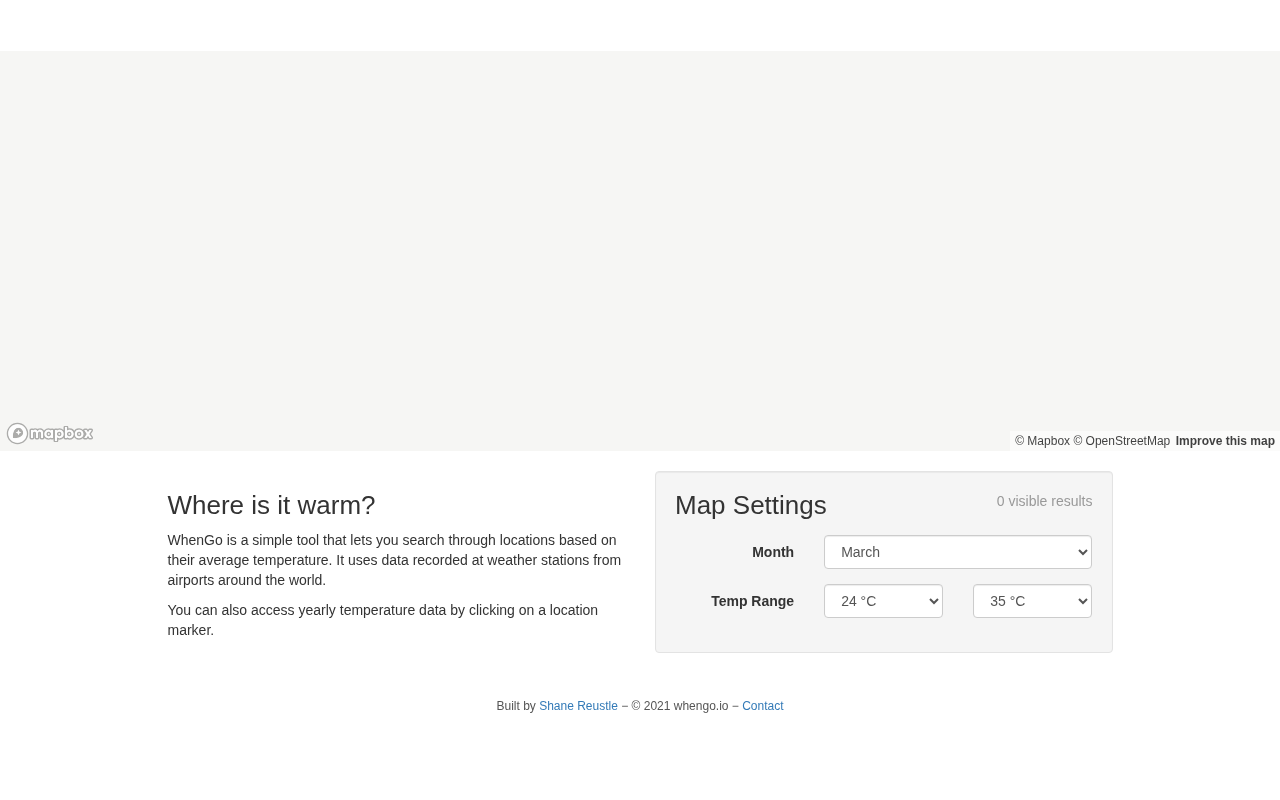
Task: Expand the maximum temperature dropdown (35 °C)
Action: click(x=1032, y=601)
